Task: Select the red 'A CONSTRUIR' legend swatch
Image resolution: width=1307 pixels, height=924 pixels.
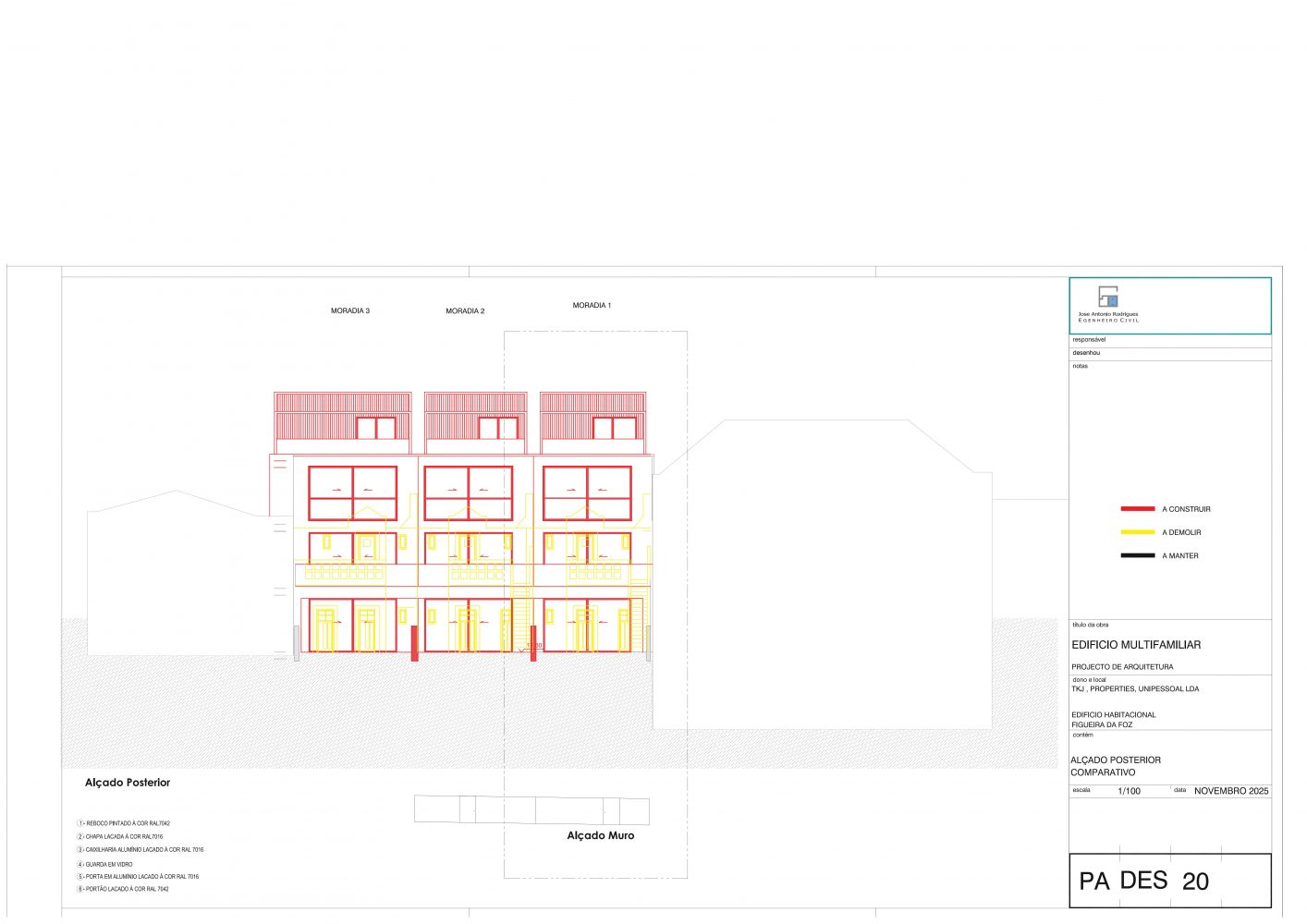Action: point(1137,509)
